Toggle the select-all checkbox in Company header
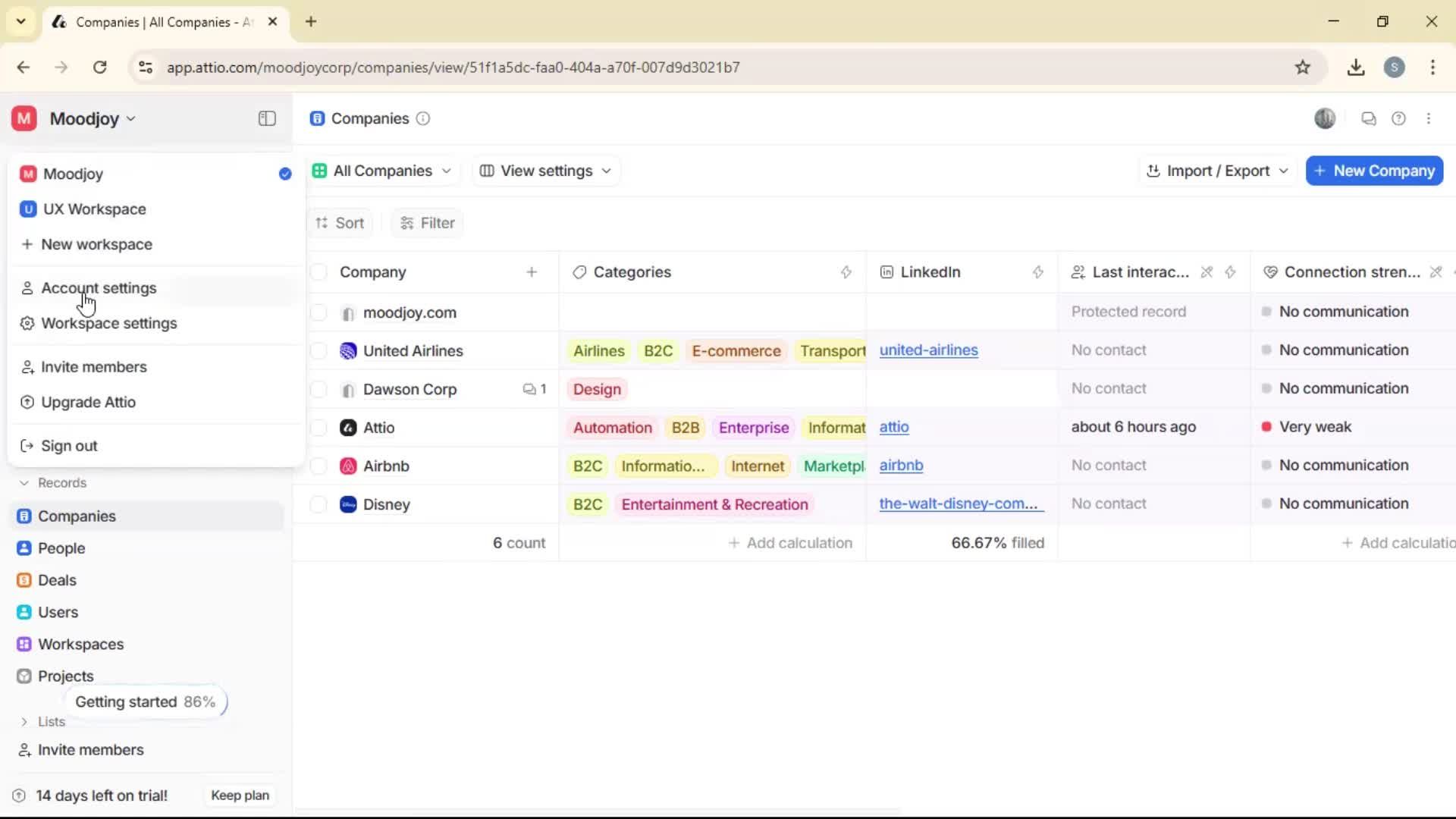Image resolution: width=1456 pixels, height=819 pixels. coord(318,272)
